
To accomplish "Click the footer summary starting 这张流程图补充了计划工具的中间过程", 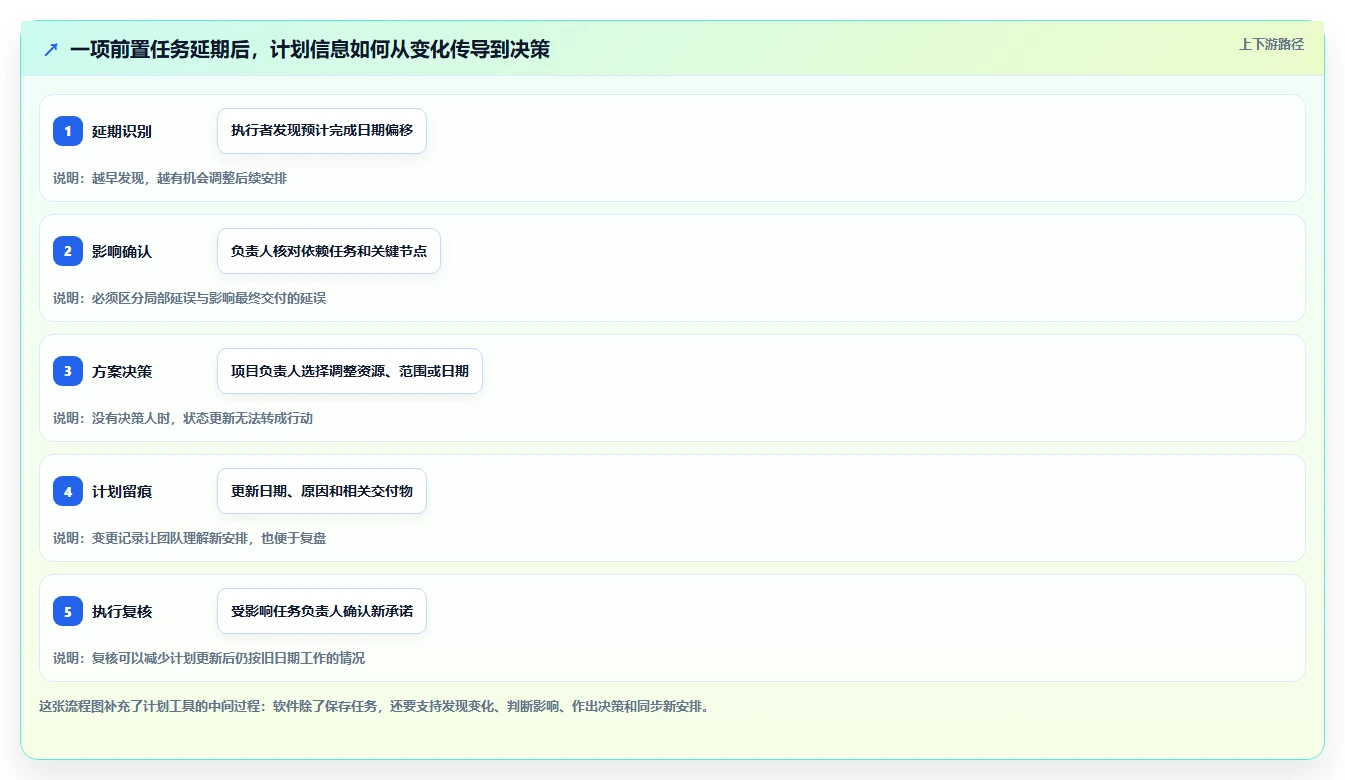I will tap(374, 706).
